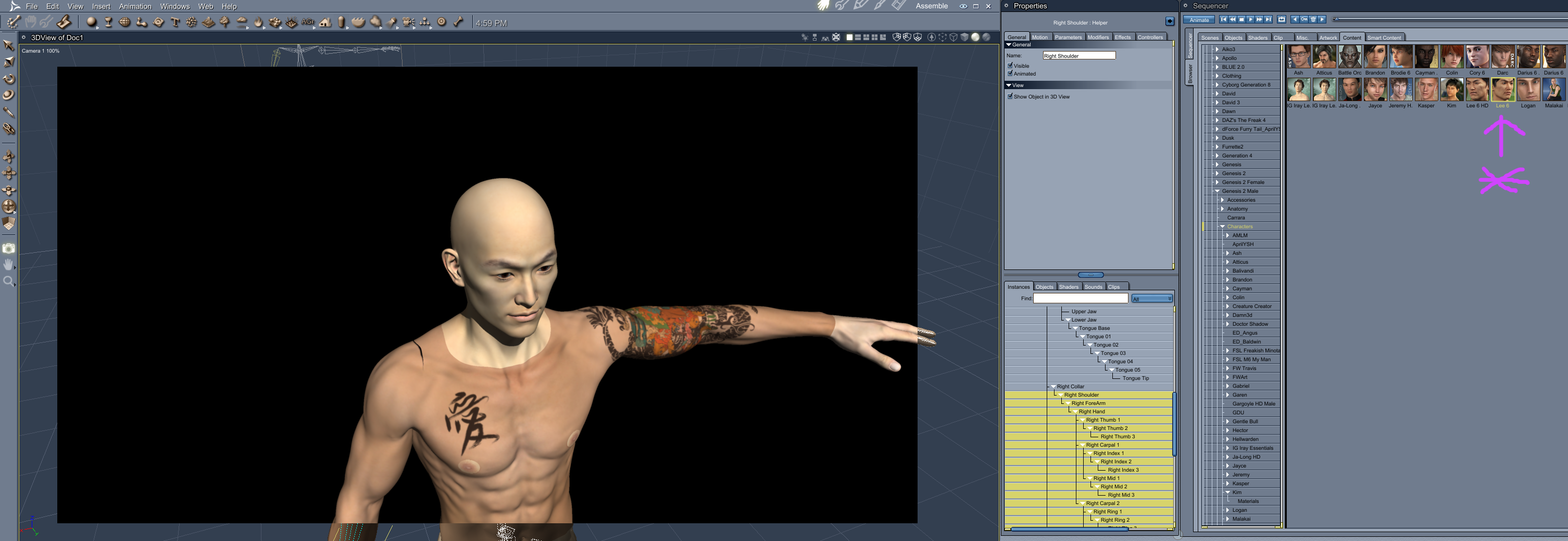Collapse the General section in Properties
The height and width of the screenshot is (541, 1568).
1009,44
